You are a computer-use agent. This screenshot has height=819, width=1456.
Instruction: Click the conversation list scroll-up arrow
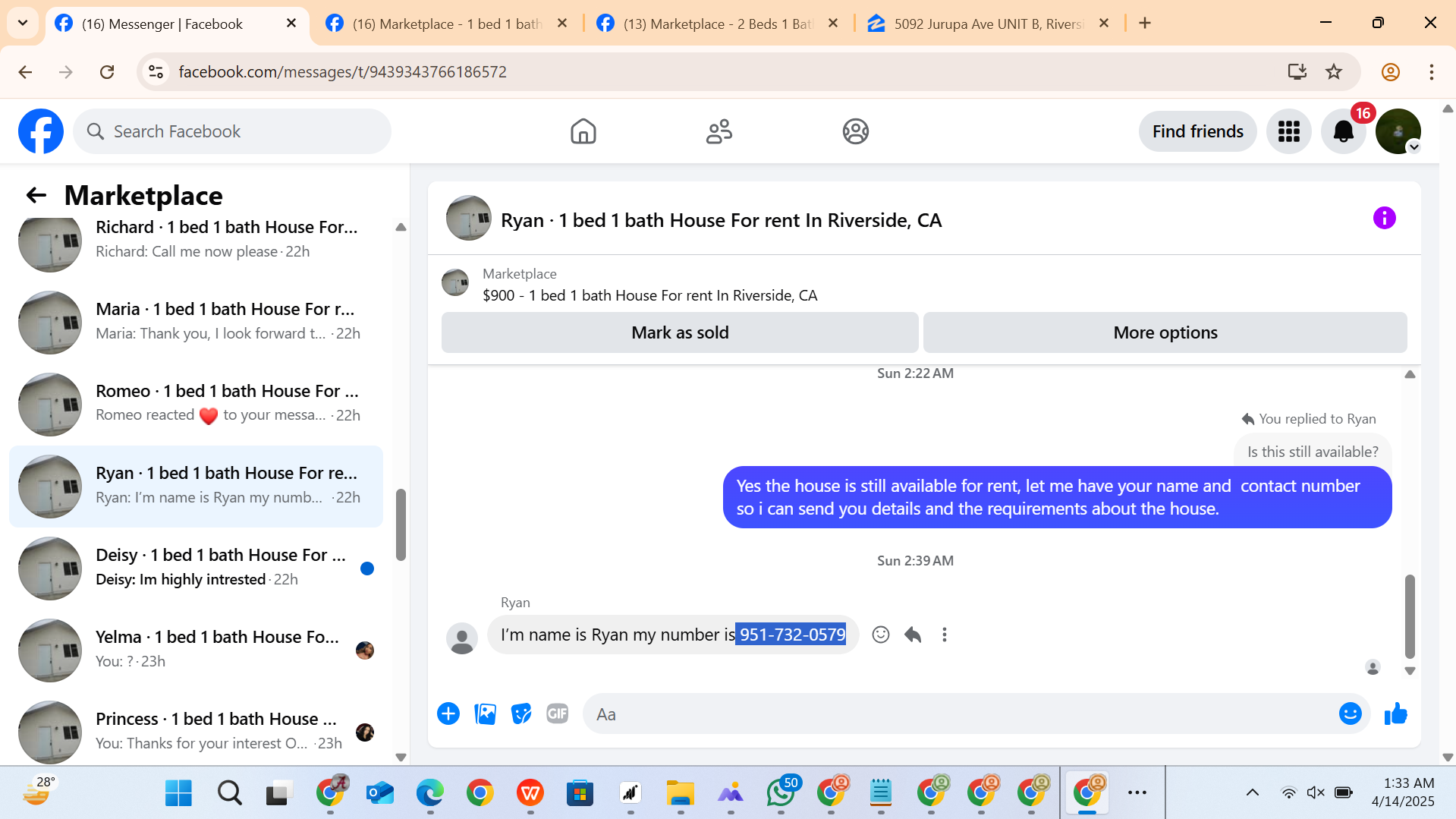[401, 227]
